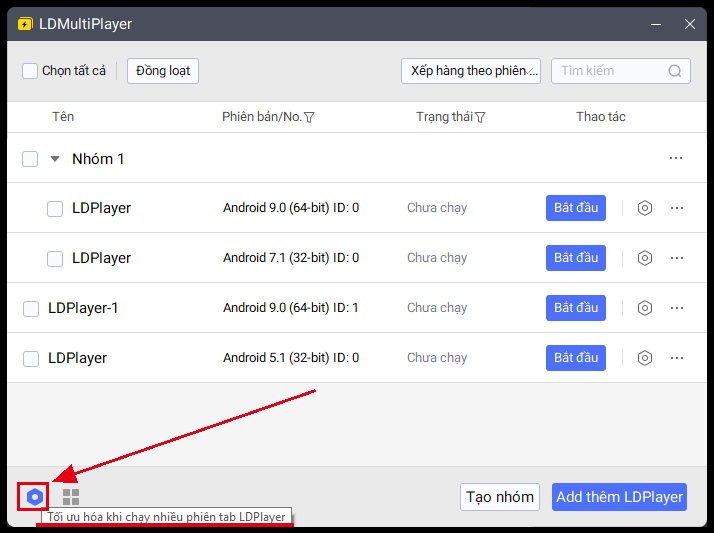Close the LDMultiPlayer window
Screen dimensions: 714x533
690,24
